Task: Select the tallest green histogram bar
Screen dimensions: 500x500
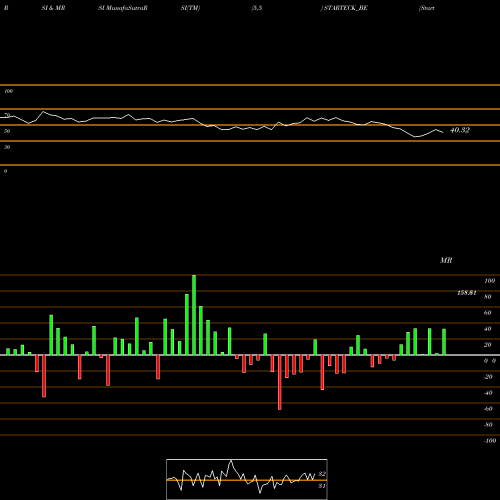Action: tap(194, 315)
